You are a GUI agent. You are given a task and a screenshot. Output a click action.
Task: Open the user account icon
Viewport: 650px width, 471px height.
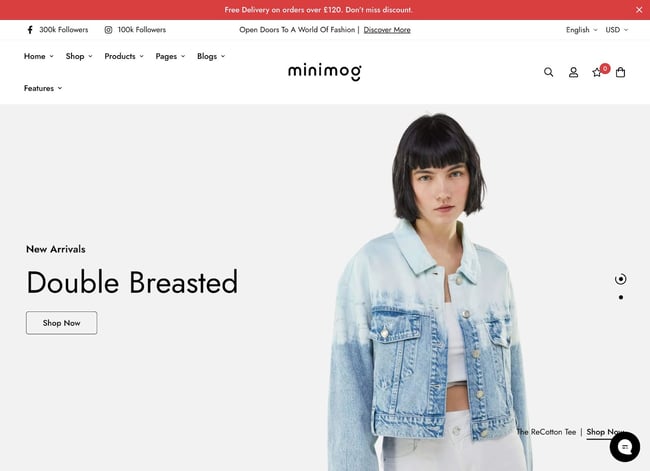pyautogui.click(x=573, y=72)
